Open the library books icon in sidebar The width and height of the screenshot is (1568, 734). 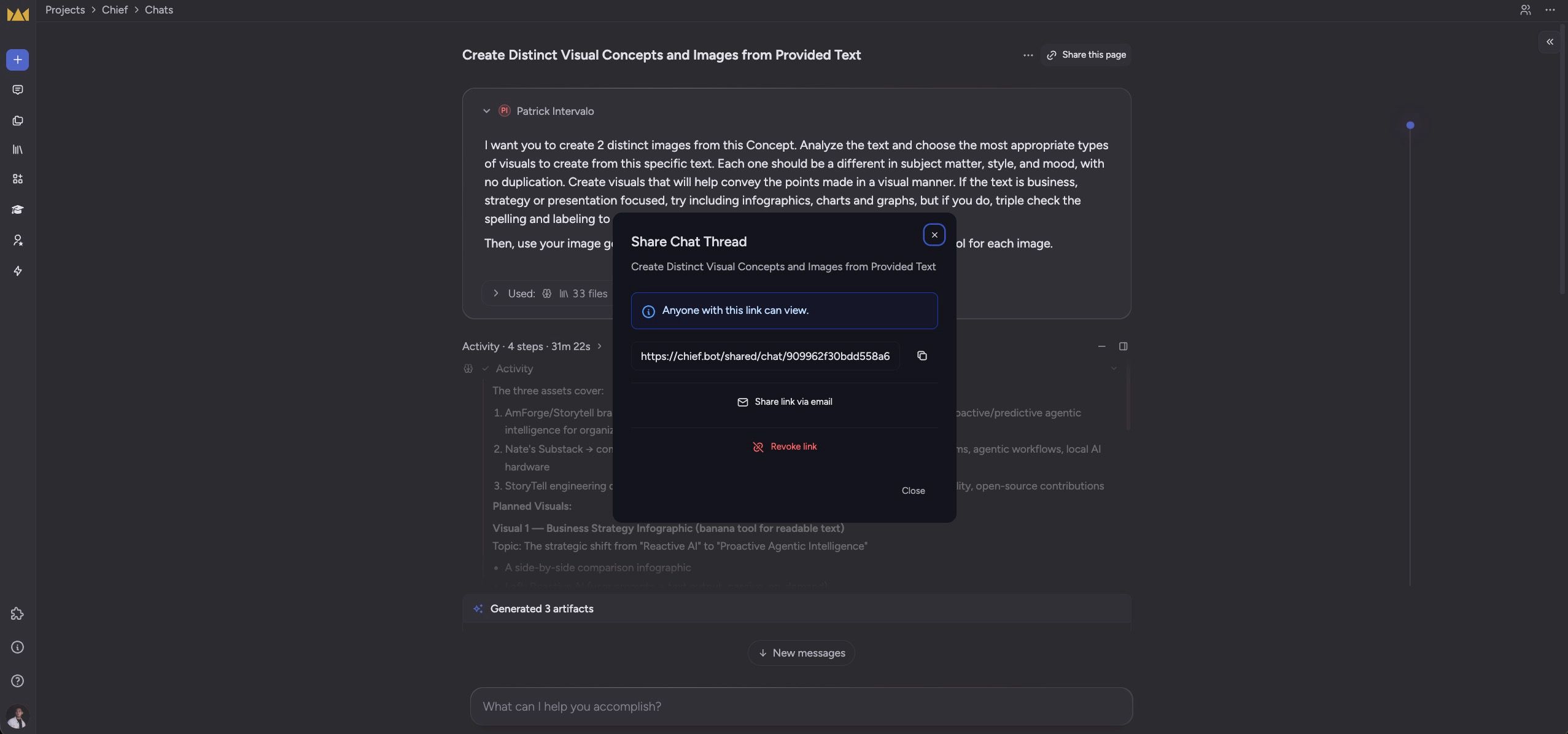(x=17, y=150)
